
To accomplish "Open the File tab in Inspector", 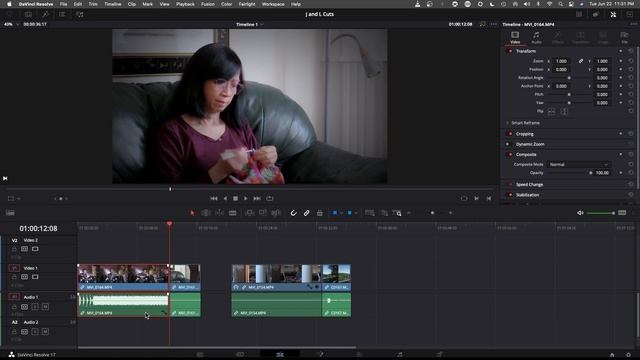I will [x=624, y=38].
